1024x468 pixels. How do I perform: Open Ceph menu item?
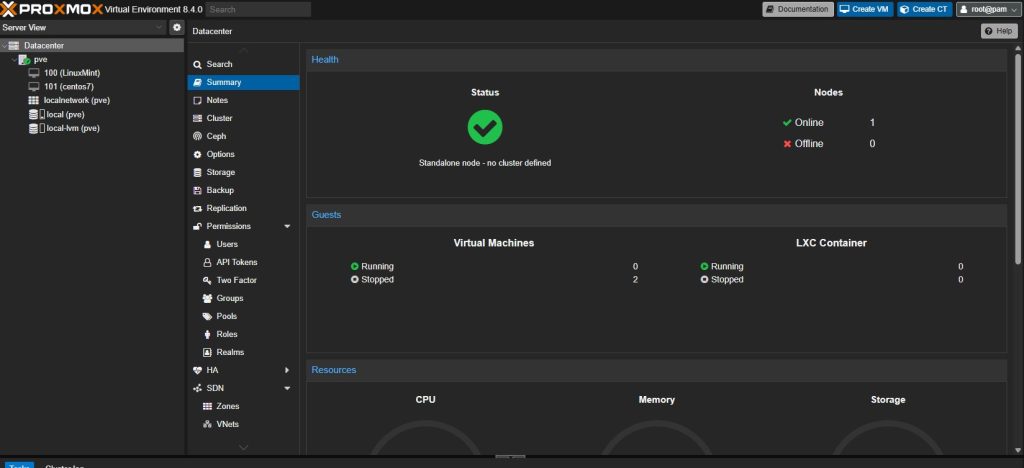[x=243, y=136]
